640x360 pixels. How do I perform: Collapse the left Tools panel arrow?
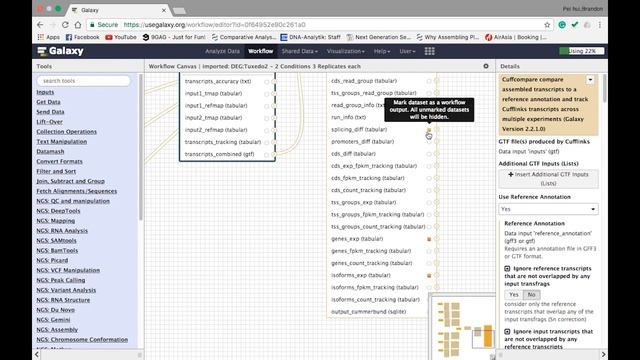pos(37,354)
